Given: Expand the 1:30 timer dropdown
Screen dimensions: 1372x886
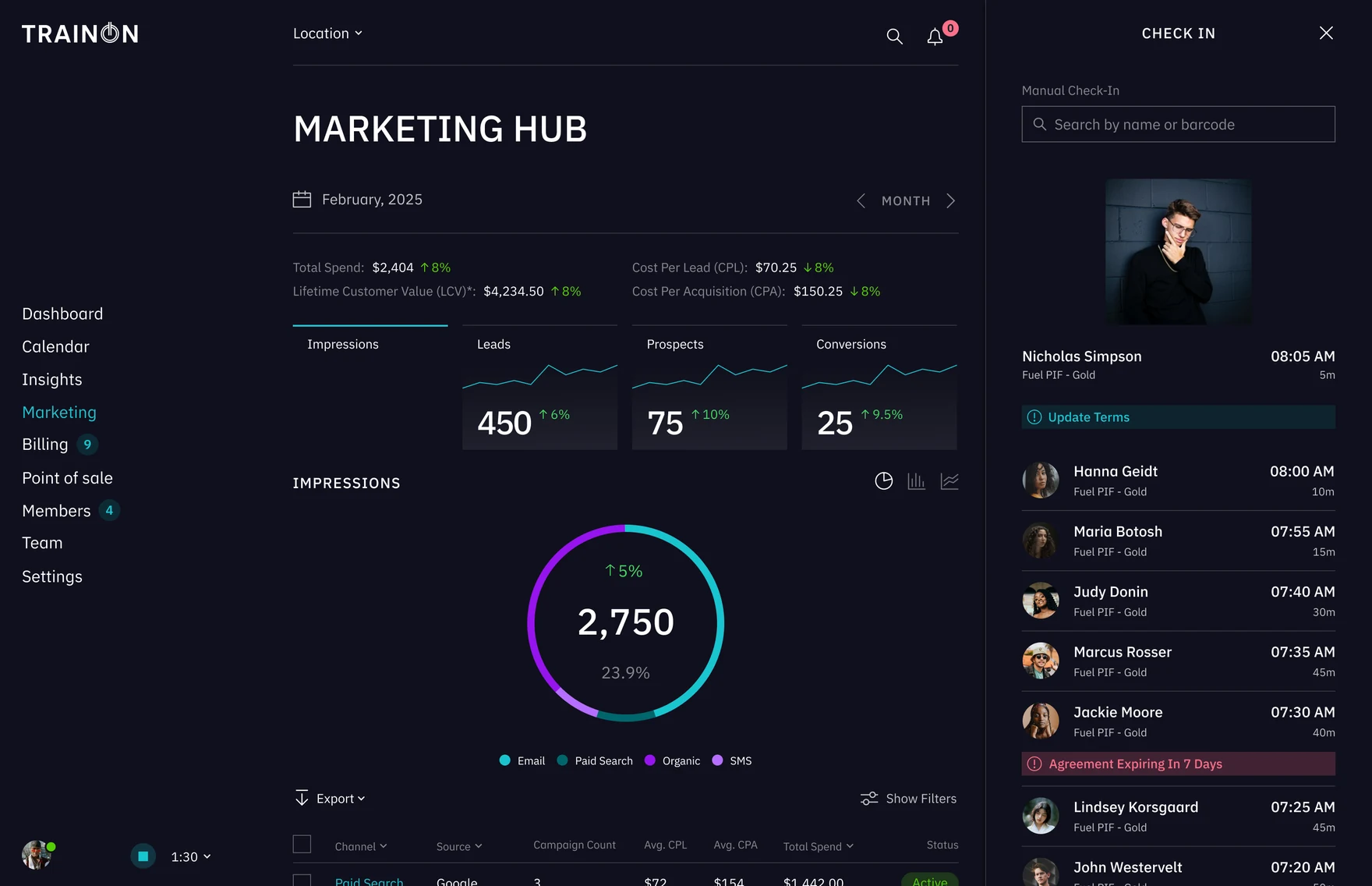Looking at the screenshot, I should [x=191, y=856].
